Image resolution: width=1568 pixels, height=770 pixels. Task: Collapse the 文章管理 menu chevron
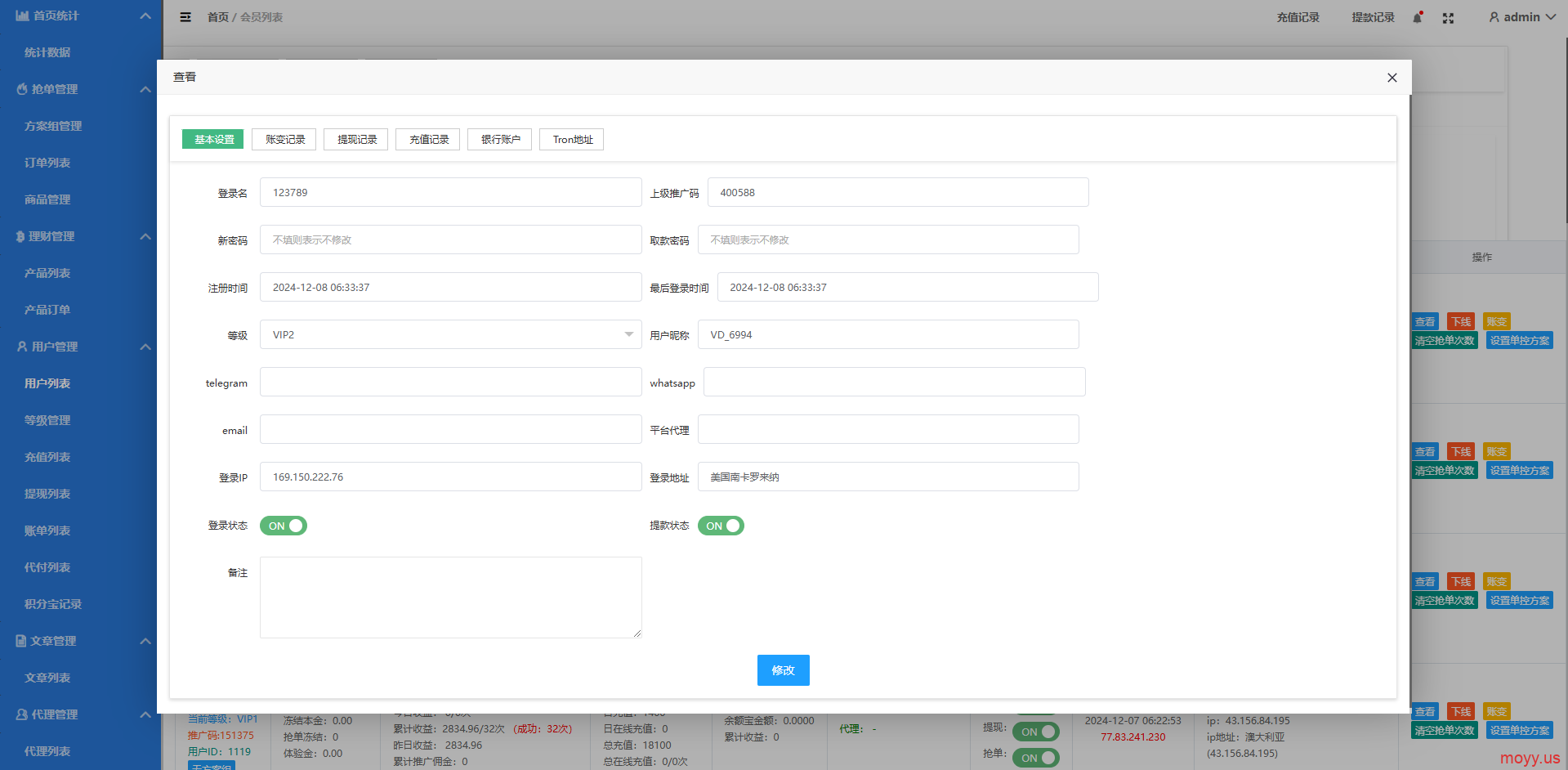point(145,641)
